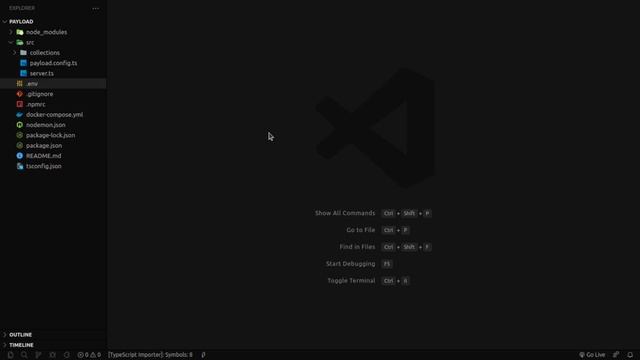Click nodemon icon beside nodemon.json

click(x=20, y=125)
